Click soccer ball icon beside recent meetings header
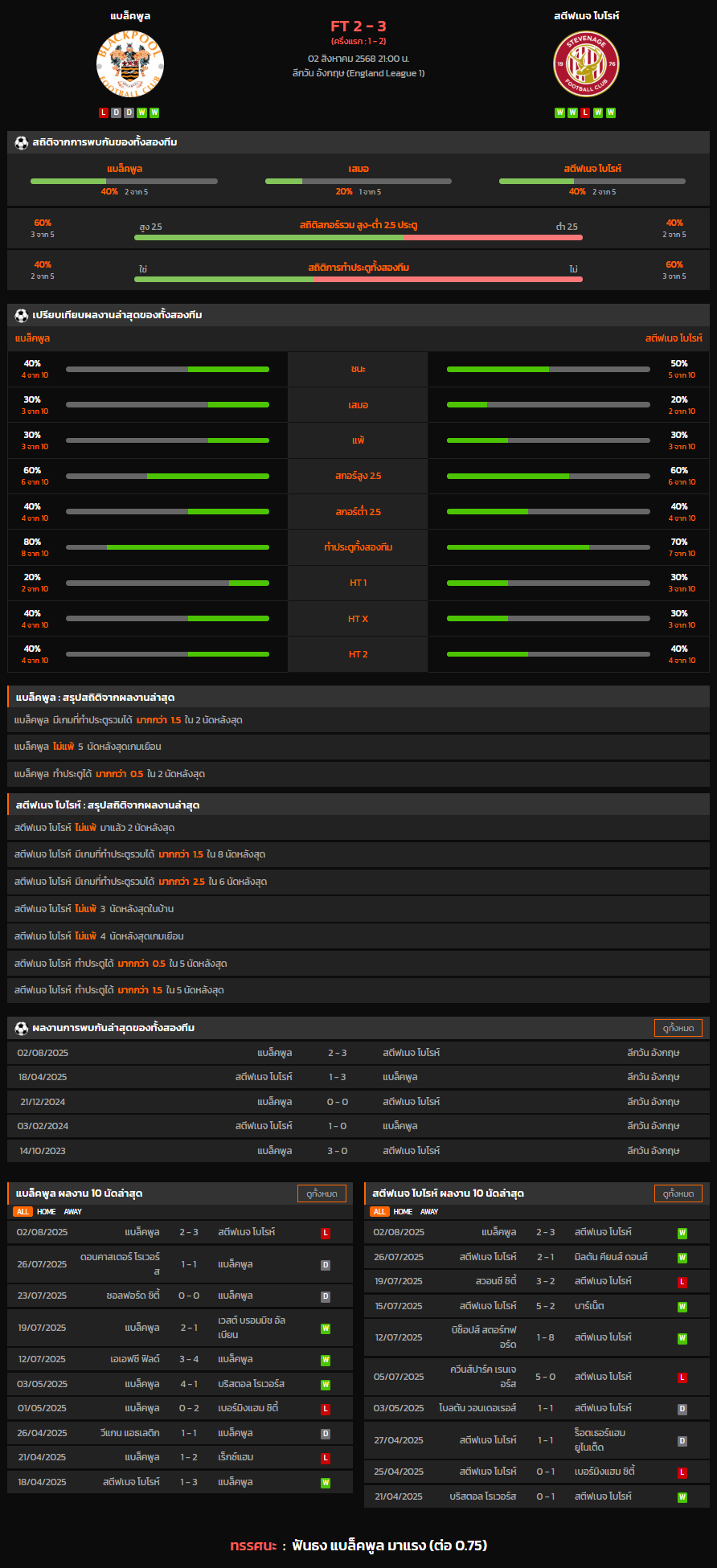This screenshot has width=717, height=1568. (22, 1028)
